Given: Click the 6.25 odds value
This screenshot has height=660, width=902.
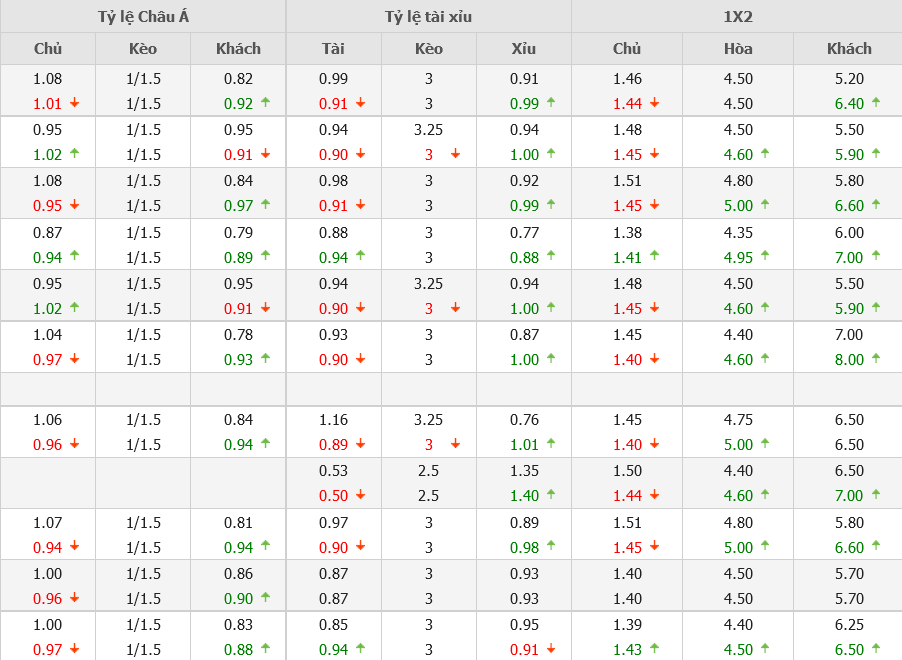Looking at the screenshot, I should click(x=849, y=624).
